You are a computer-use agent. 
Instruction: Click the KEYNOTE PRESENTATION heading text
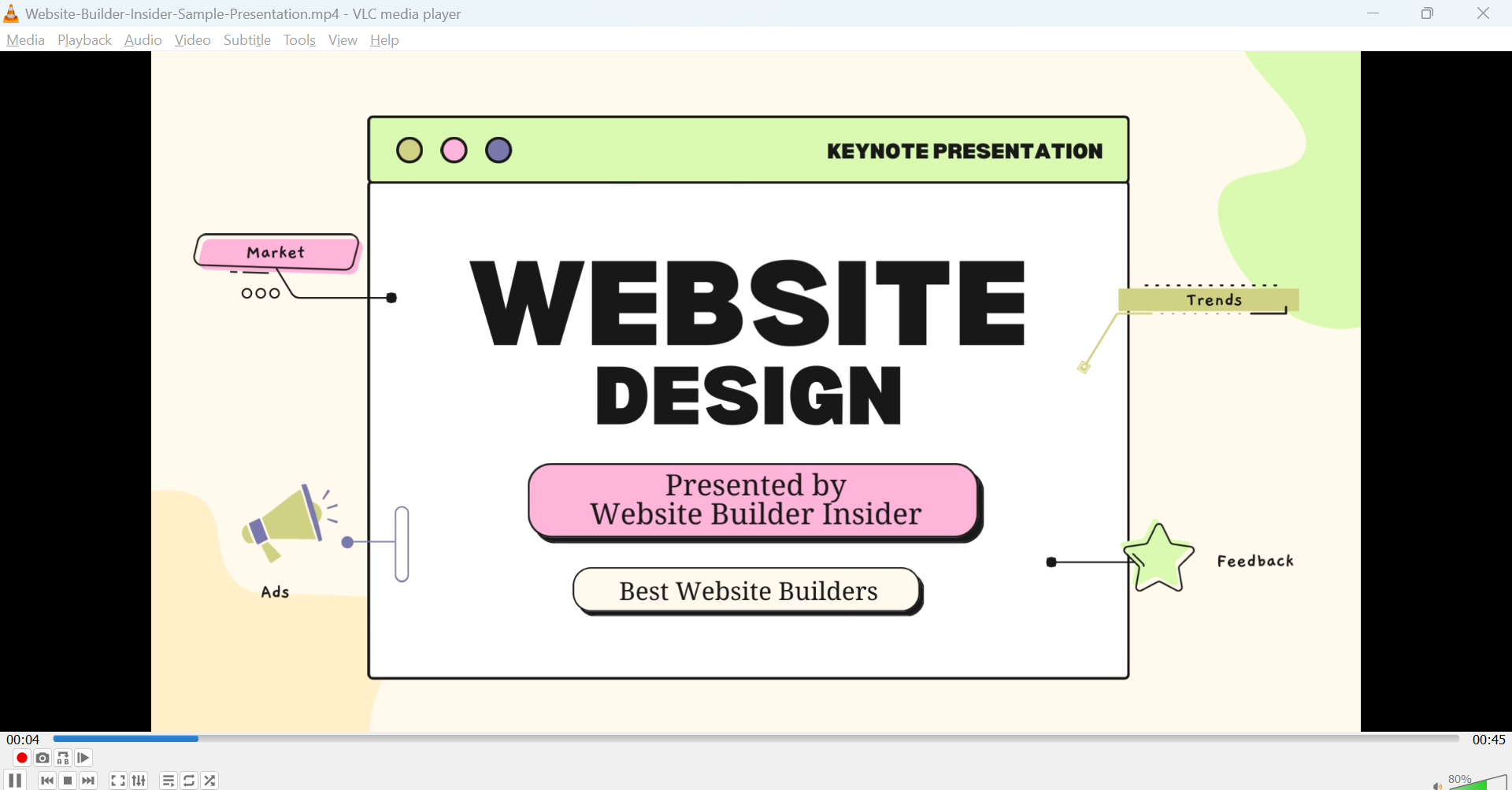(965, 151)
